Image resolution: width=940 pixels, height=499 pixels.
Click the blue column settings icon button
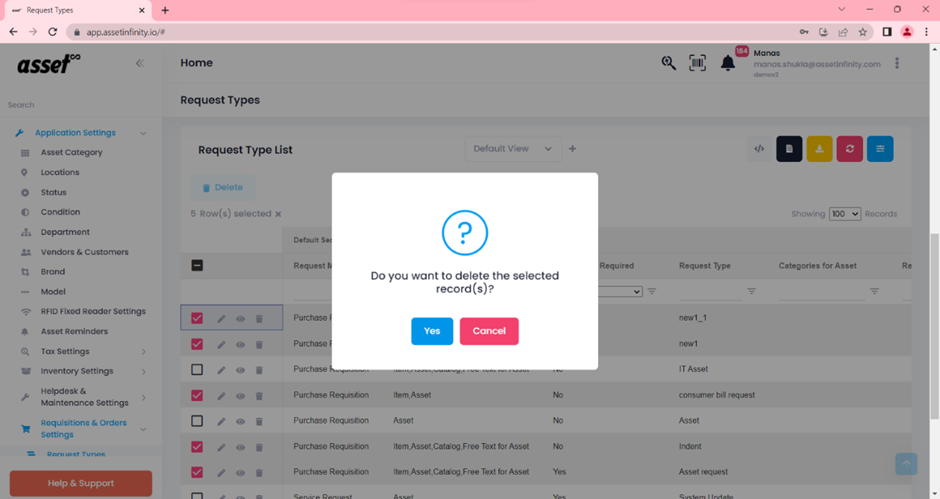pyautogui.click(x=880, y=149)
